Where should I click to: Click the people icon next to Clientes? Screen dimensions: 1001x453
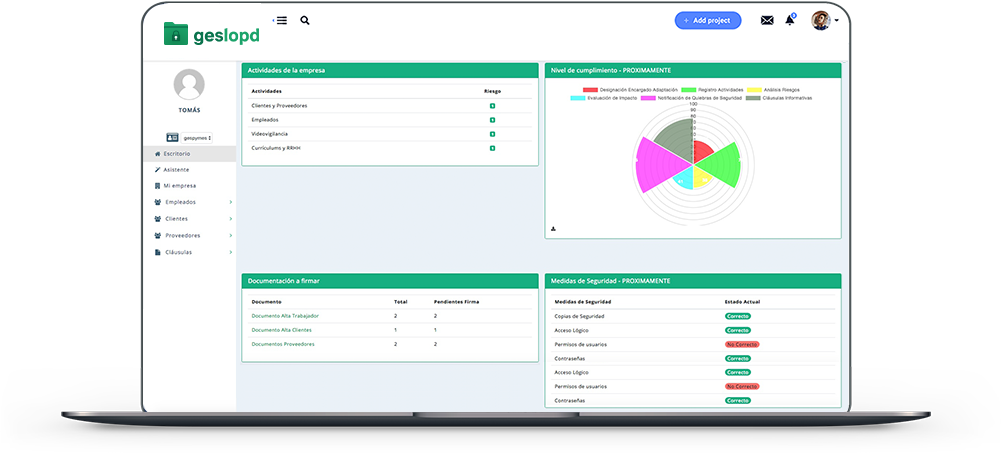point(158,219)
